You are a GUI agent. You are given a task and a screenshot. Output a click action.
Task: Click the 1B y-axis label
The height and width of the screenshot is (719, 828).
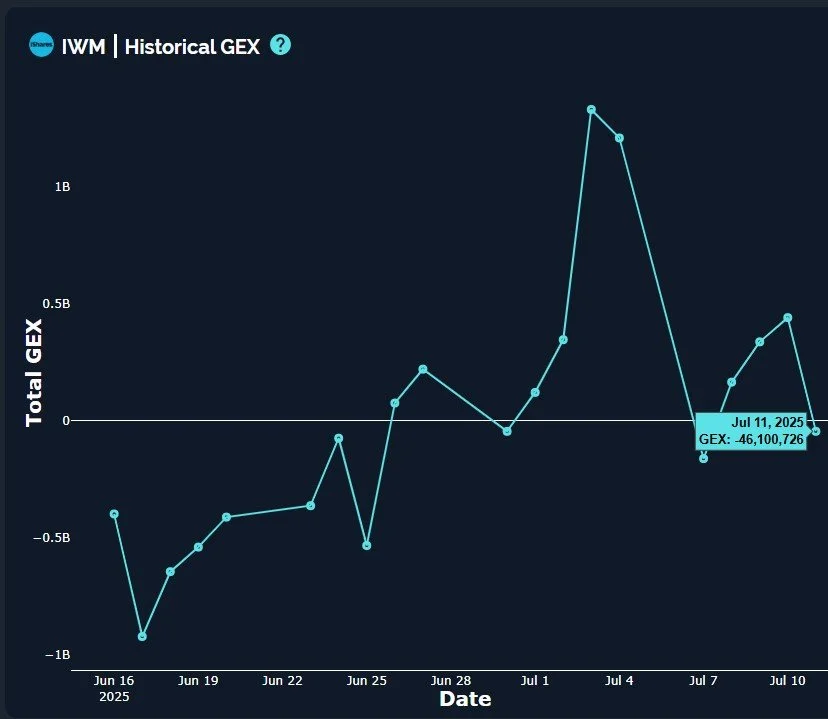click(x=62, y=187)
